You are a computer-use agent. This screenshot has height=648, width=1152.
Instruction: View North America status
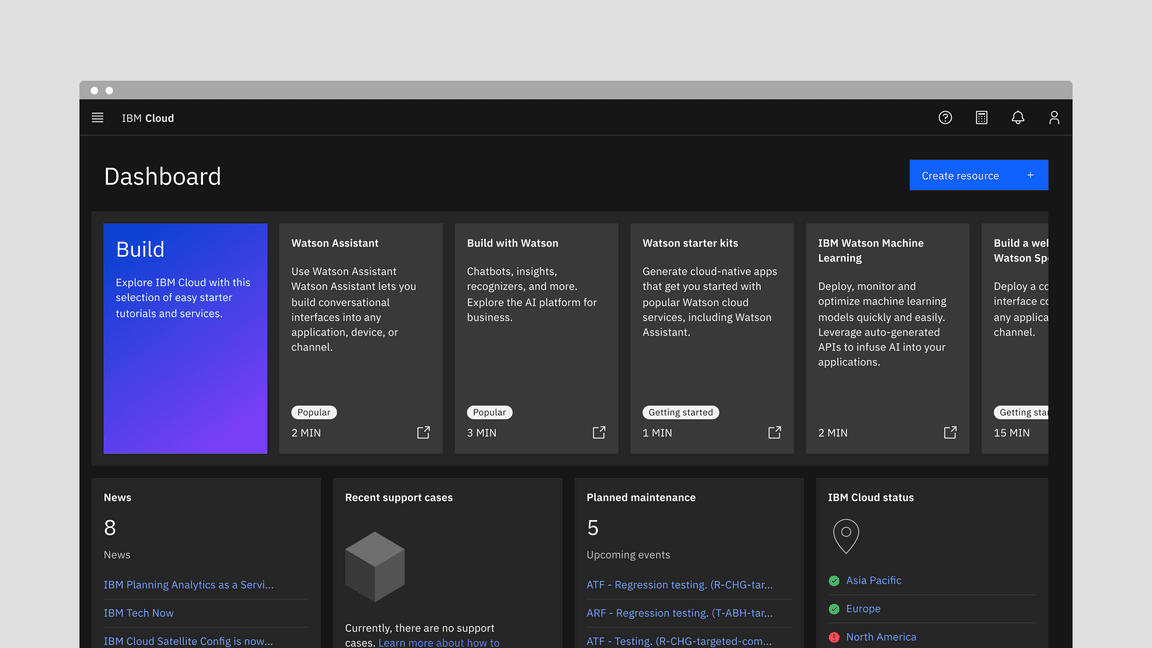tap(880, 637)
